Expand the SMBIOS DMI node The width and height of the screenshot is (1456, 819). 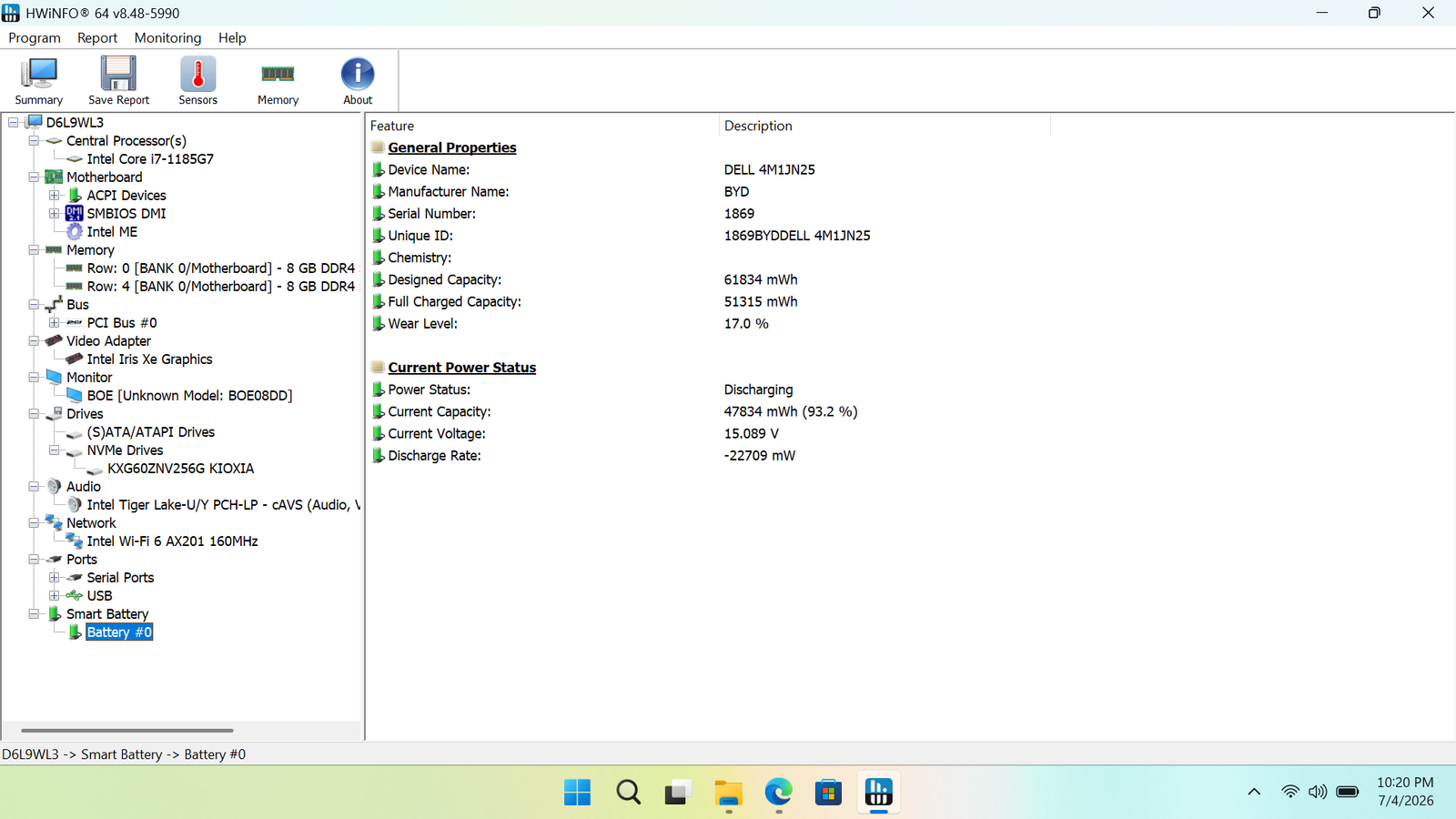tap(54, 214)
